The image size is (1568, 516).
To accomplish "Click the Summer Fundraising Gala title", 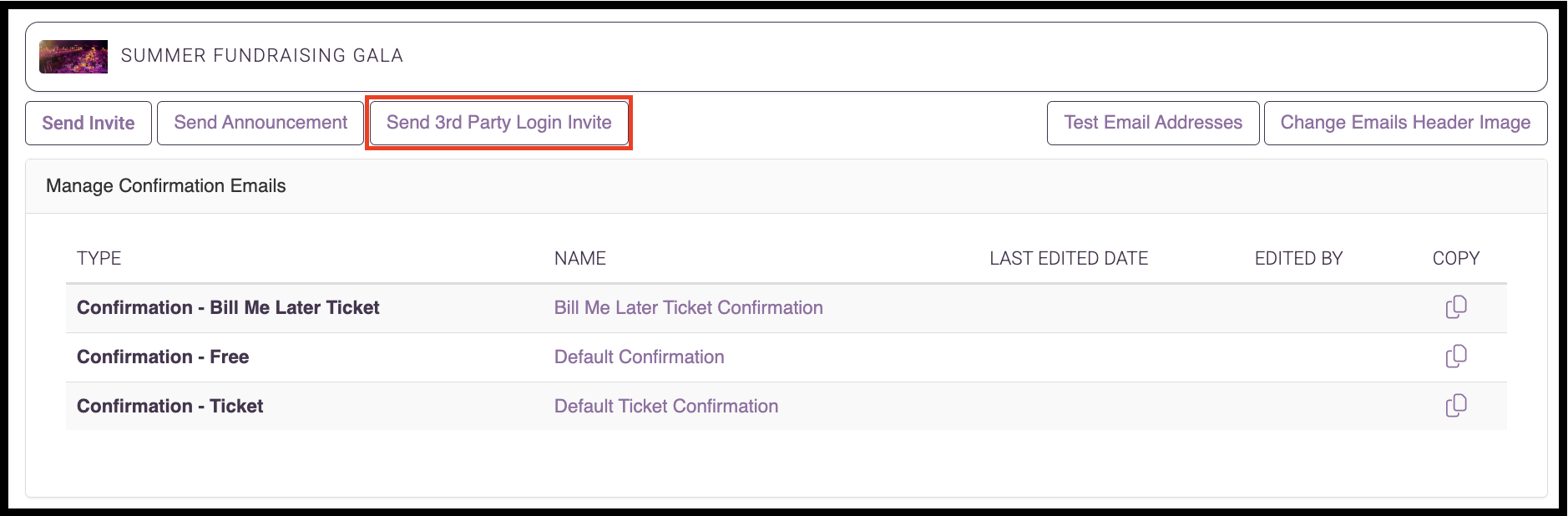I will tap(262, 55).
